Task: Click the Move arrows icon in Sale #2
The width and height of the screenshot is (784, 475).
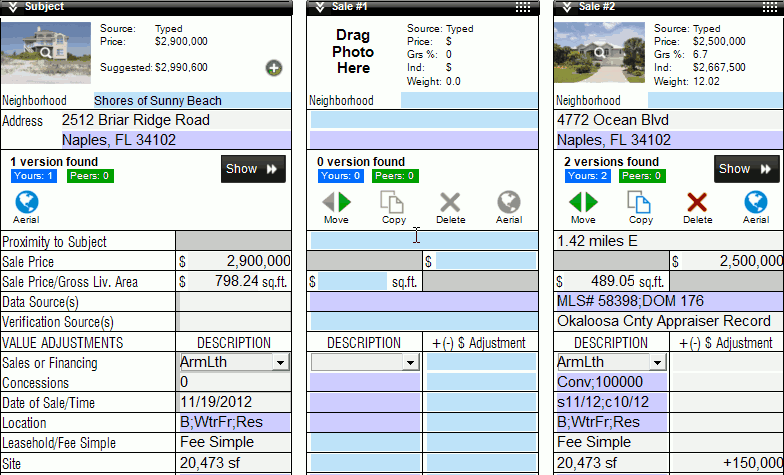Action: click(x=583, y=203)
